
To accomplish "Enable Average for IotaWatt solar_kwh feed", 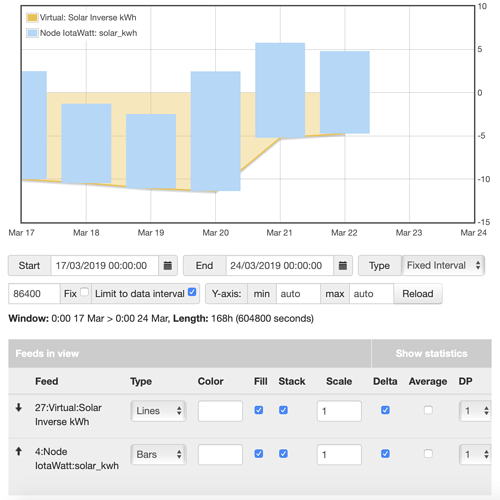I will tap(428, 454).
